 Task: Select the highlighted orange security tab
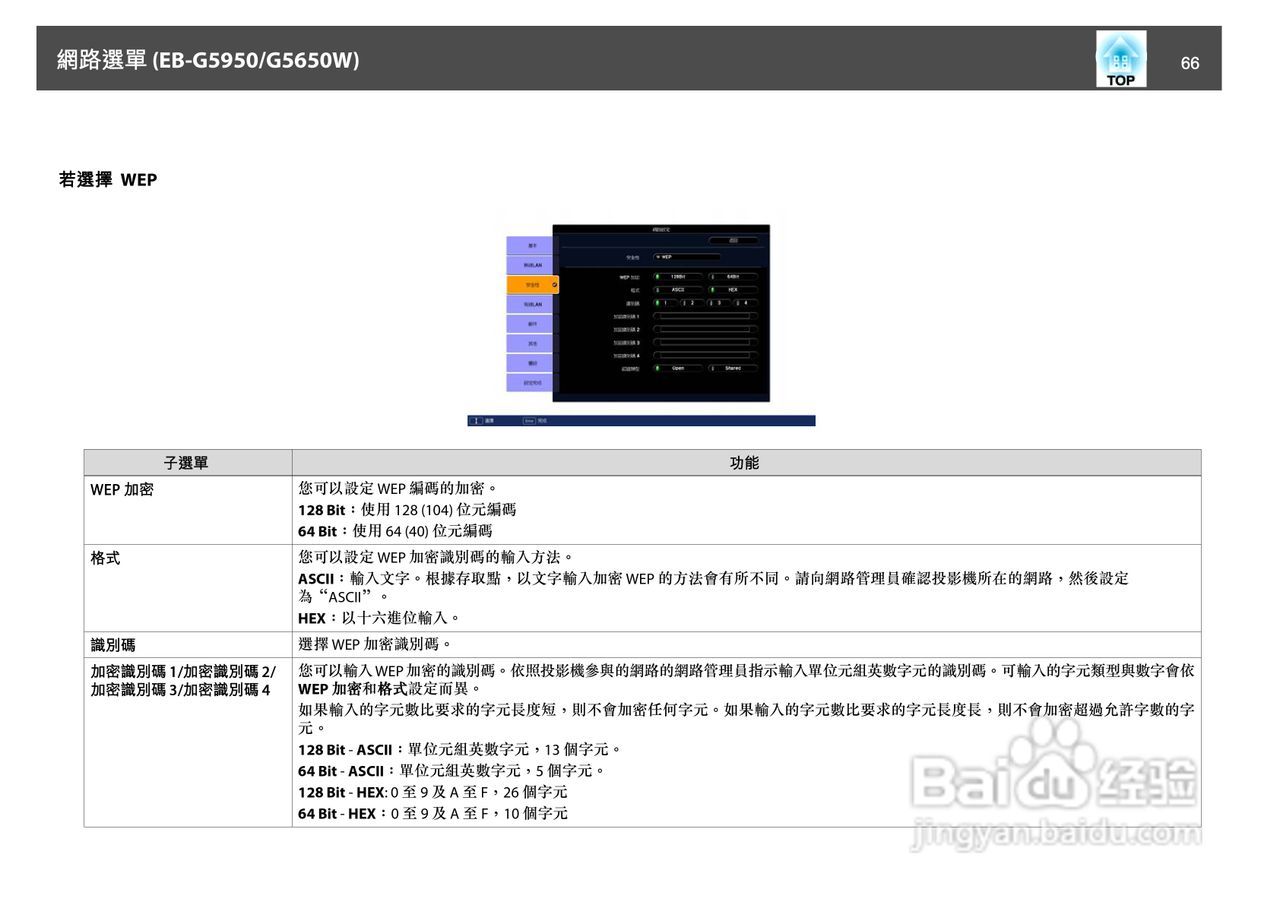[x=532, y=285]
